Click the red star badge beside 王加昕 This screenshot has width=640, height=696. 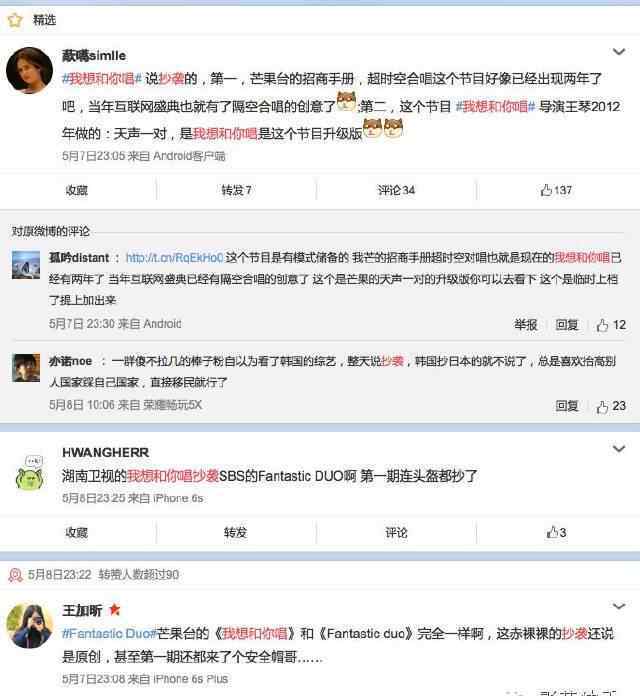115,609
